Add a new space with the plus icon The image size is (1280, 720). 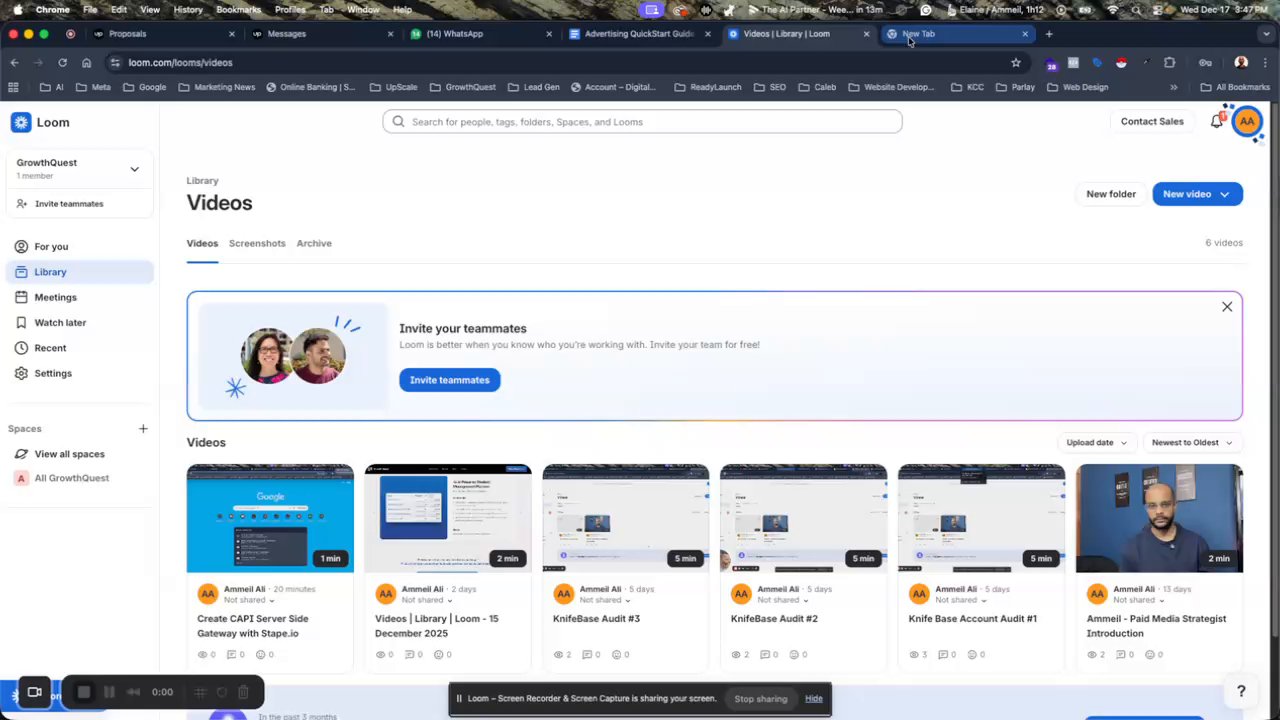(143, 429)
